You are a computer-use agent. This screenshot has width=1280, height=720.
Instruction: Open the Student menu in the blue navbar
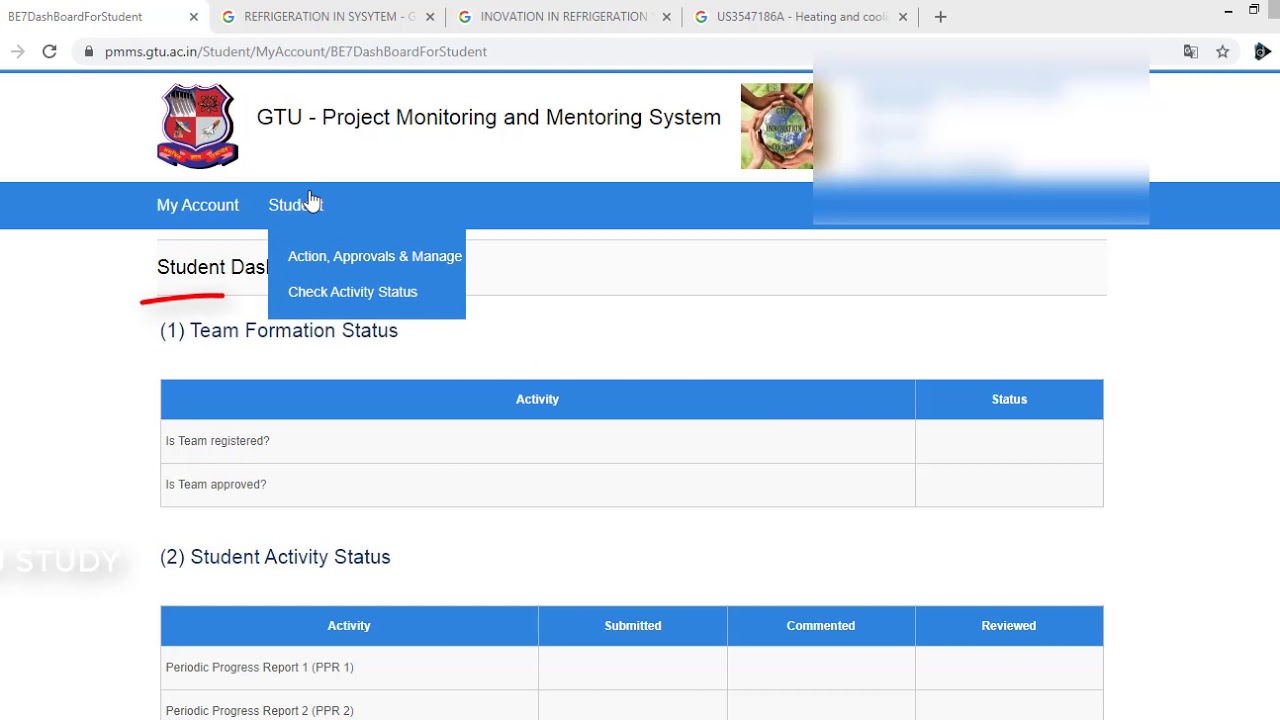(296, 205)
